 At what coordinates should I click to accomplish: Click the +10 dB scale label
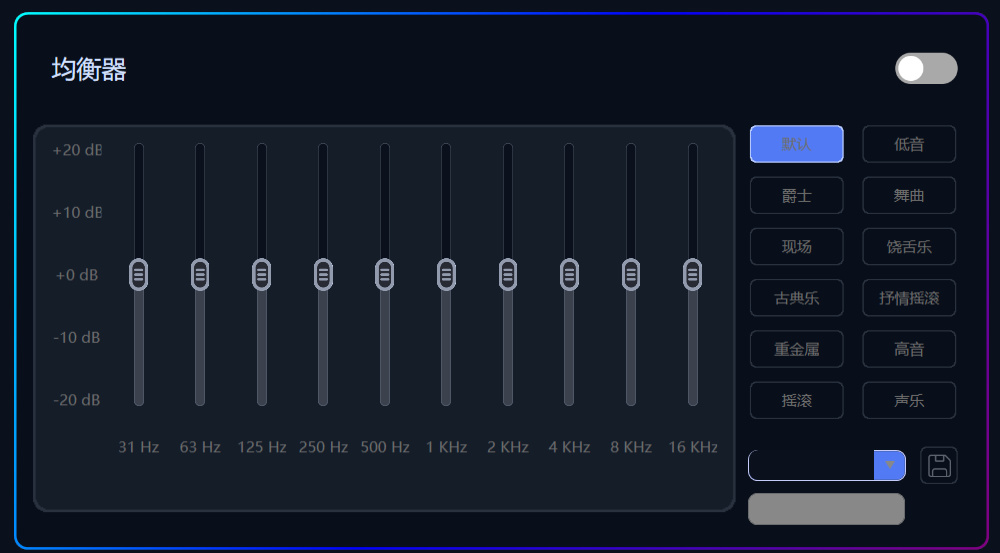[77, 213]
